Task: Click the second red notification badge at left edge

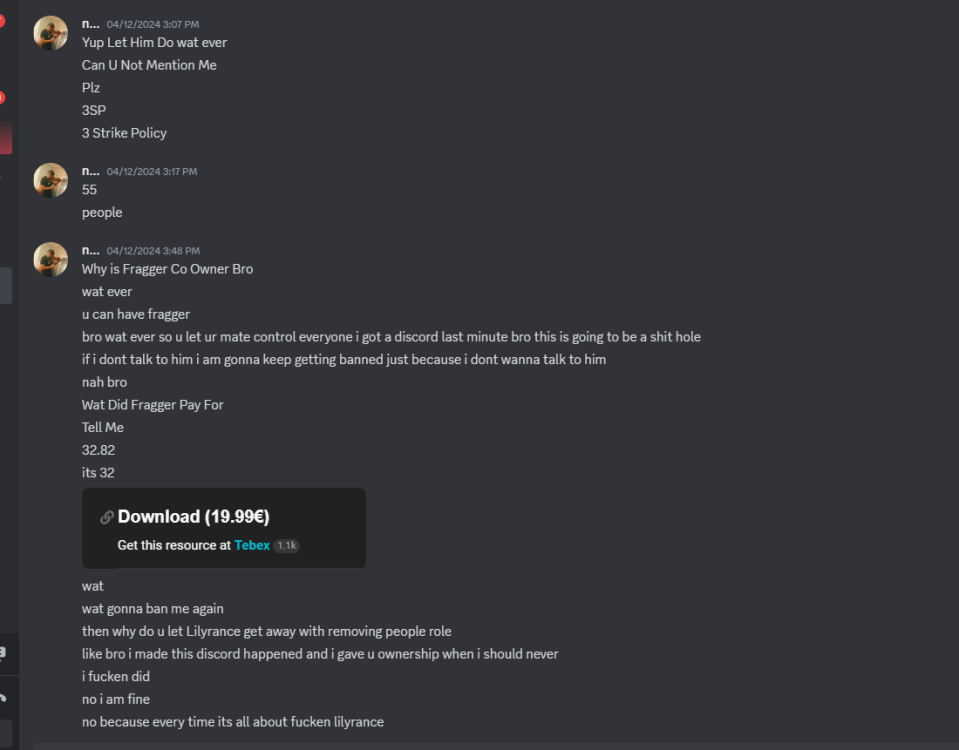Action: point(2,98)
